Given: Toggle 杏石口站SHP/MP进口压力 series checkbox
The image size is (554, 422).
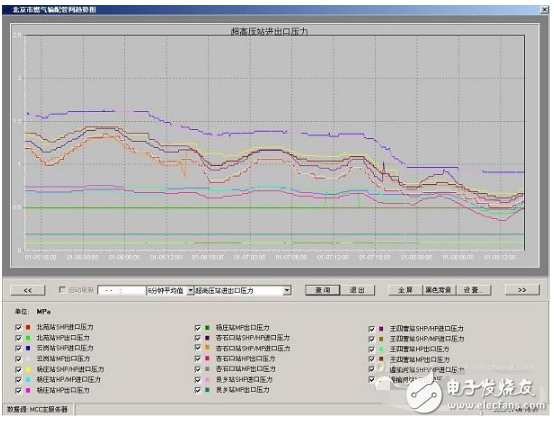Looking at the screenshot, I should [x=198, y=348].
